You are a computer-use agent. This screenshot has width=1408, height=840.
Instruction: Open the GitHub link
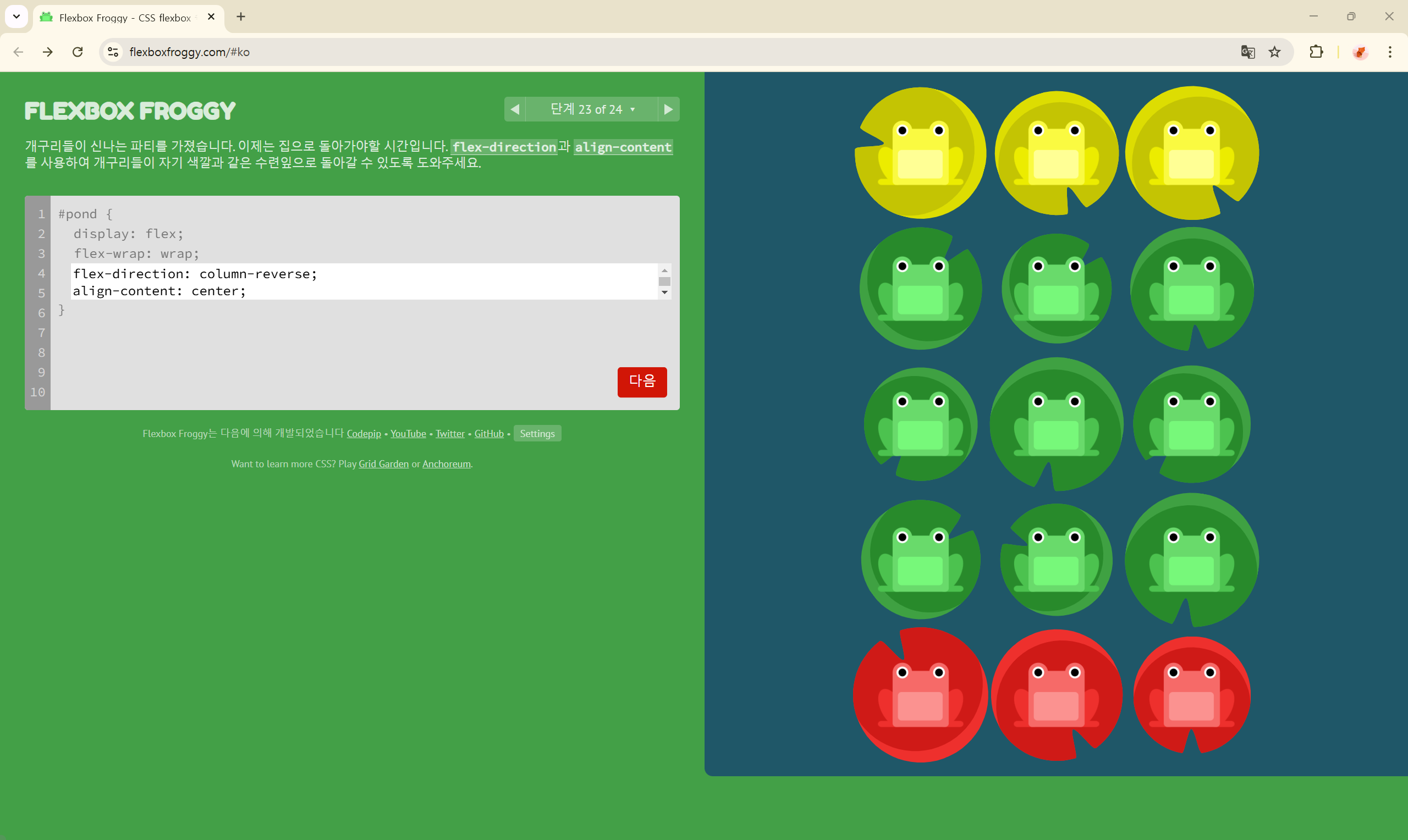click(x=488, y=434)
